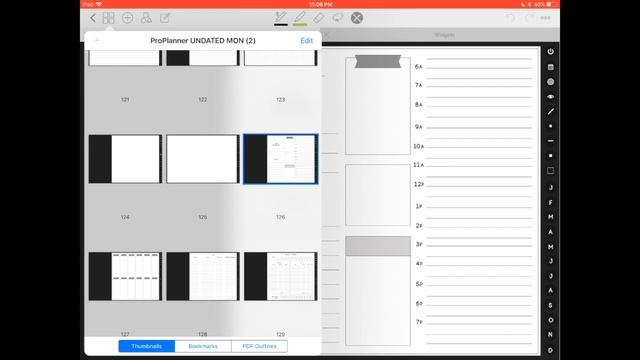
Task: Jump to the November N month tab
Action: click(x=551, y=335)
